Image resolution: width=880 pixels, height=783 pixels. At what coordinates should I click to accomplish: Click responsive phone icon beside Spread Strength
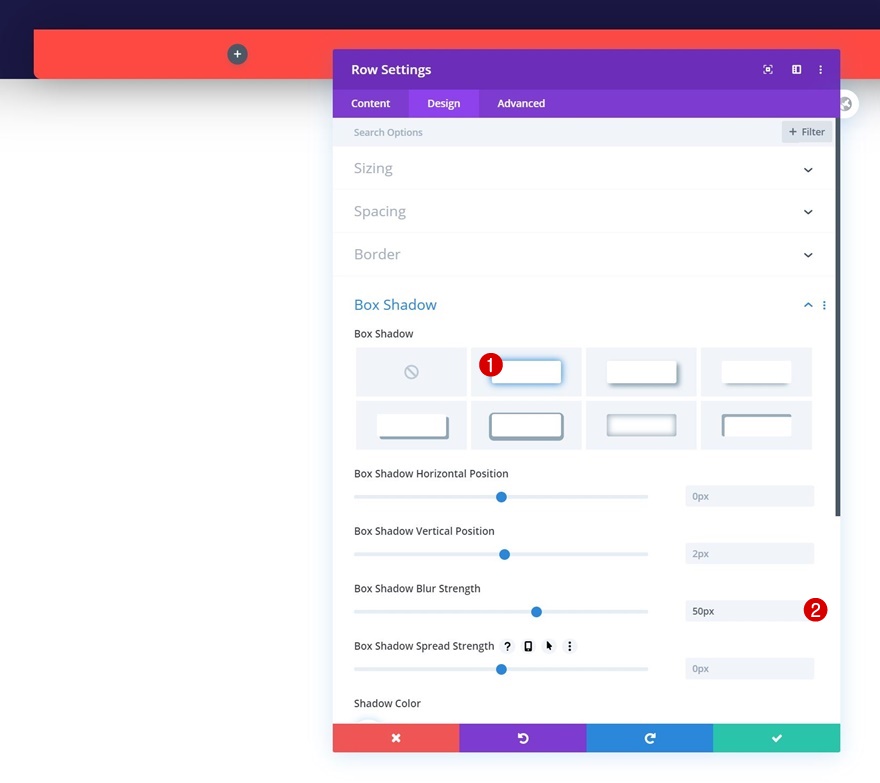coord(528,647)
